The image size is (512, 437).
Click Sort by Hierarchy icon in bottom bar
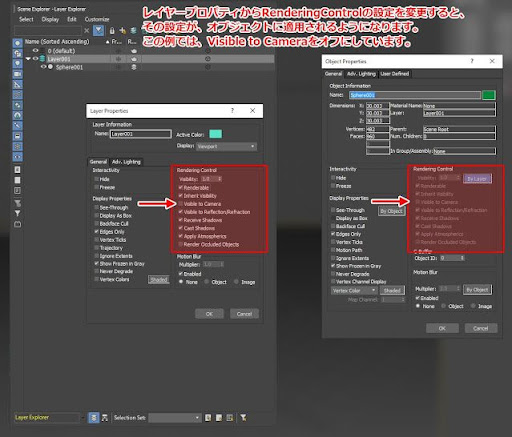point(105,418)
